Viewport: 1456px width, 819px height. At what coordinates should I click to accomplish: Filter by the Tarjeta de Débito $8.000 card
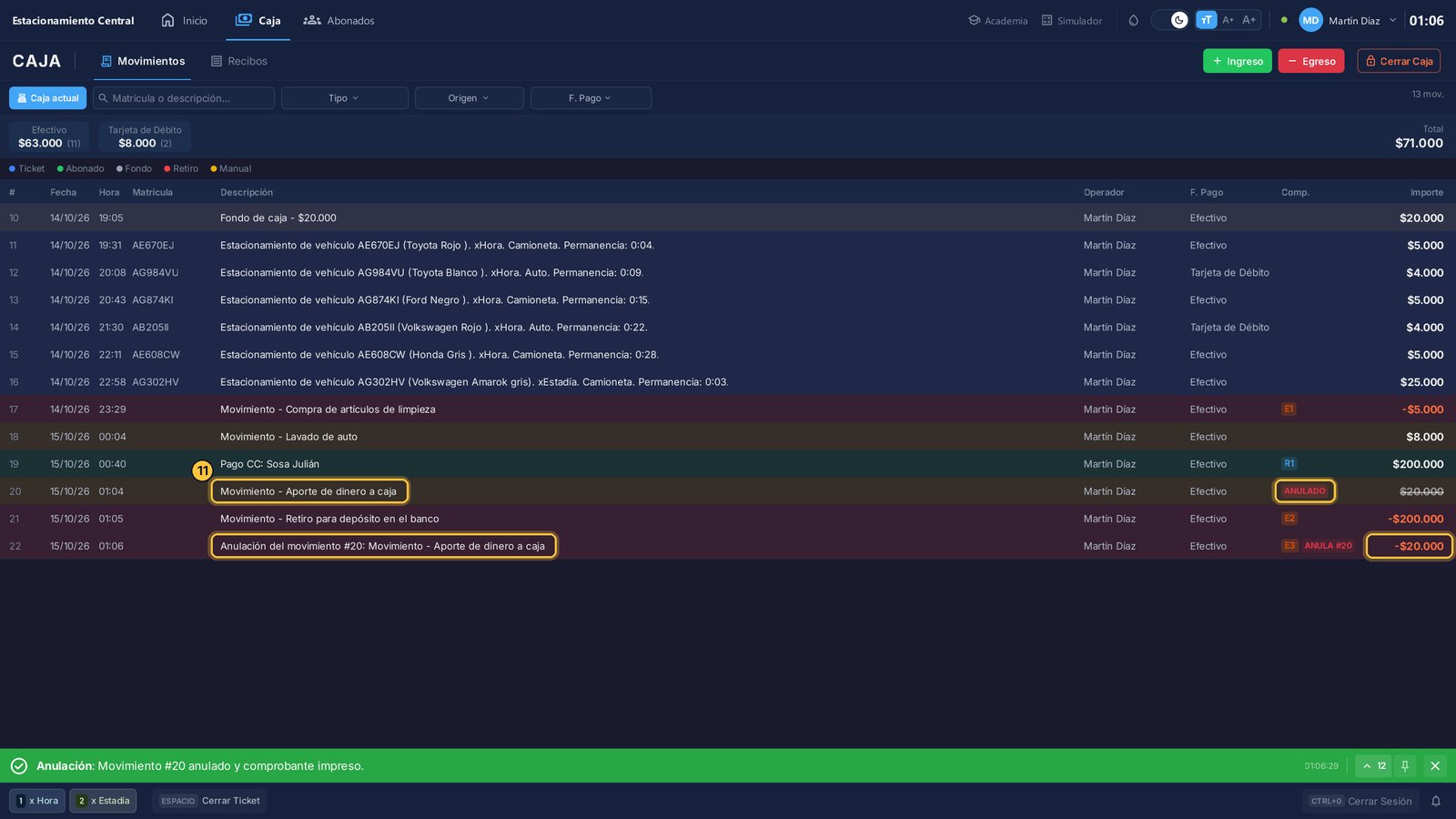point(145,136)
